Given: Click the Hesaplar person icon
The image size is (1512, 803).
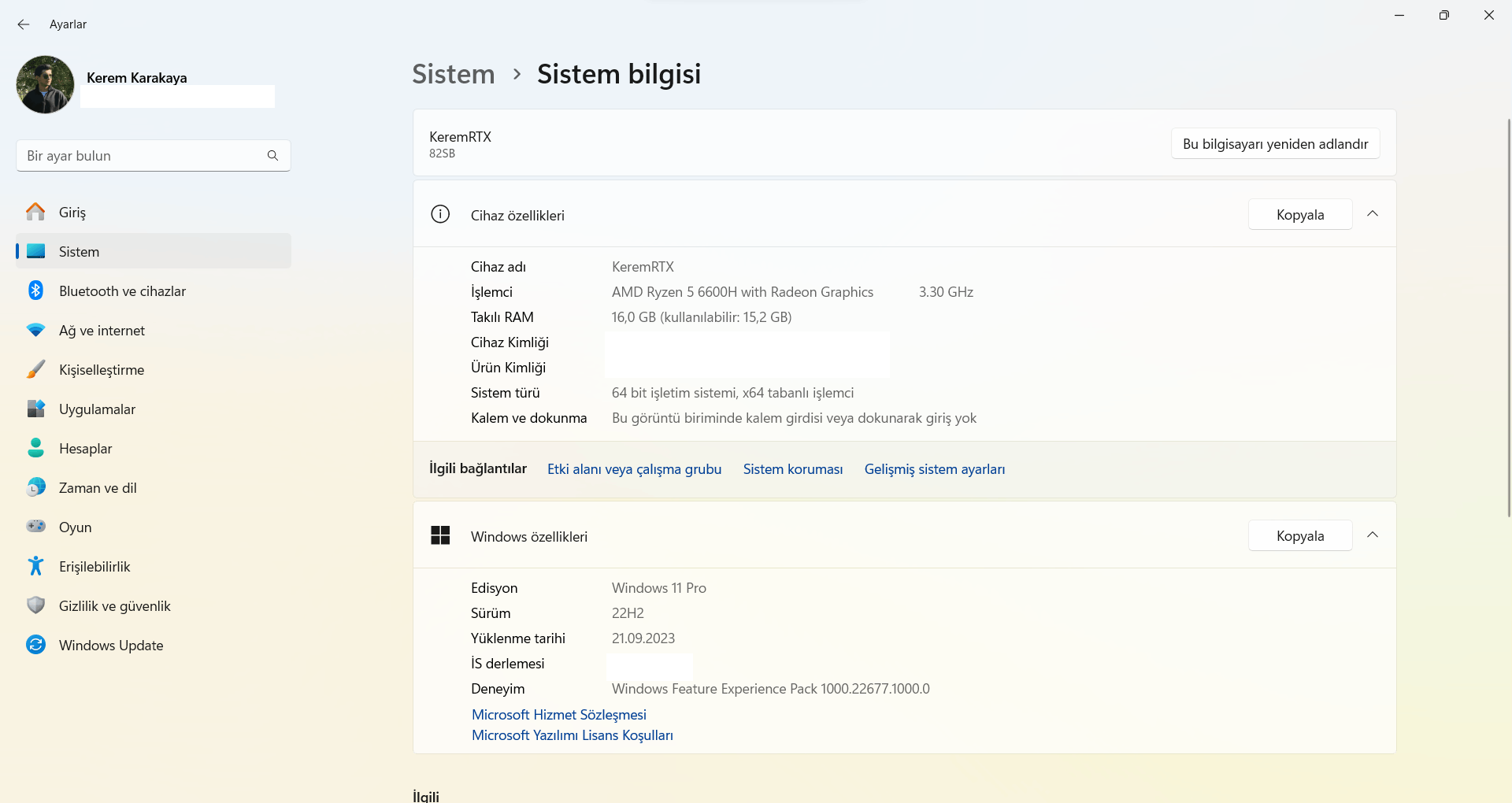Looking at the screenshot, I should click(35, 448).
